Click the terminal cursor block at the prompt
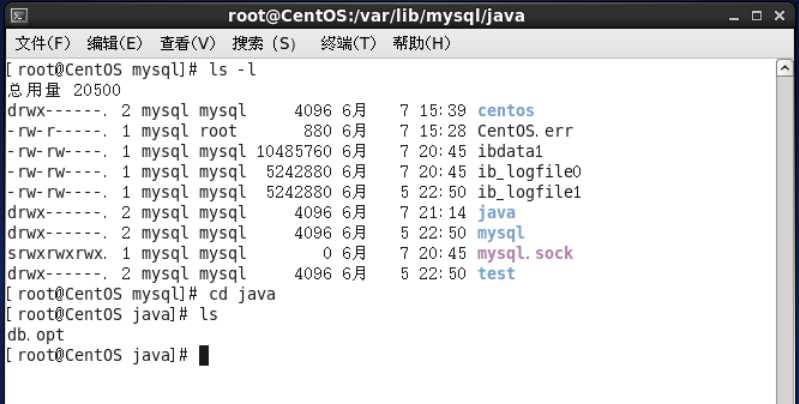Image resolution: width=799 pixels, height=404 pixels. (x=203, y=355)
